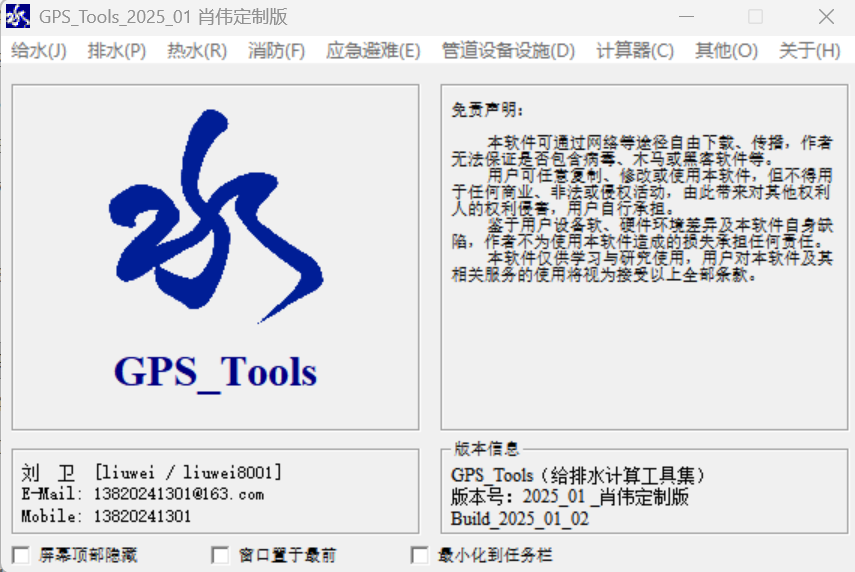This screenshot has height=572, width=855.
Task: Click the 免责声明 disclaimer text box
Action: [x=644, y=257]
